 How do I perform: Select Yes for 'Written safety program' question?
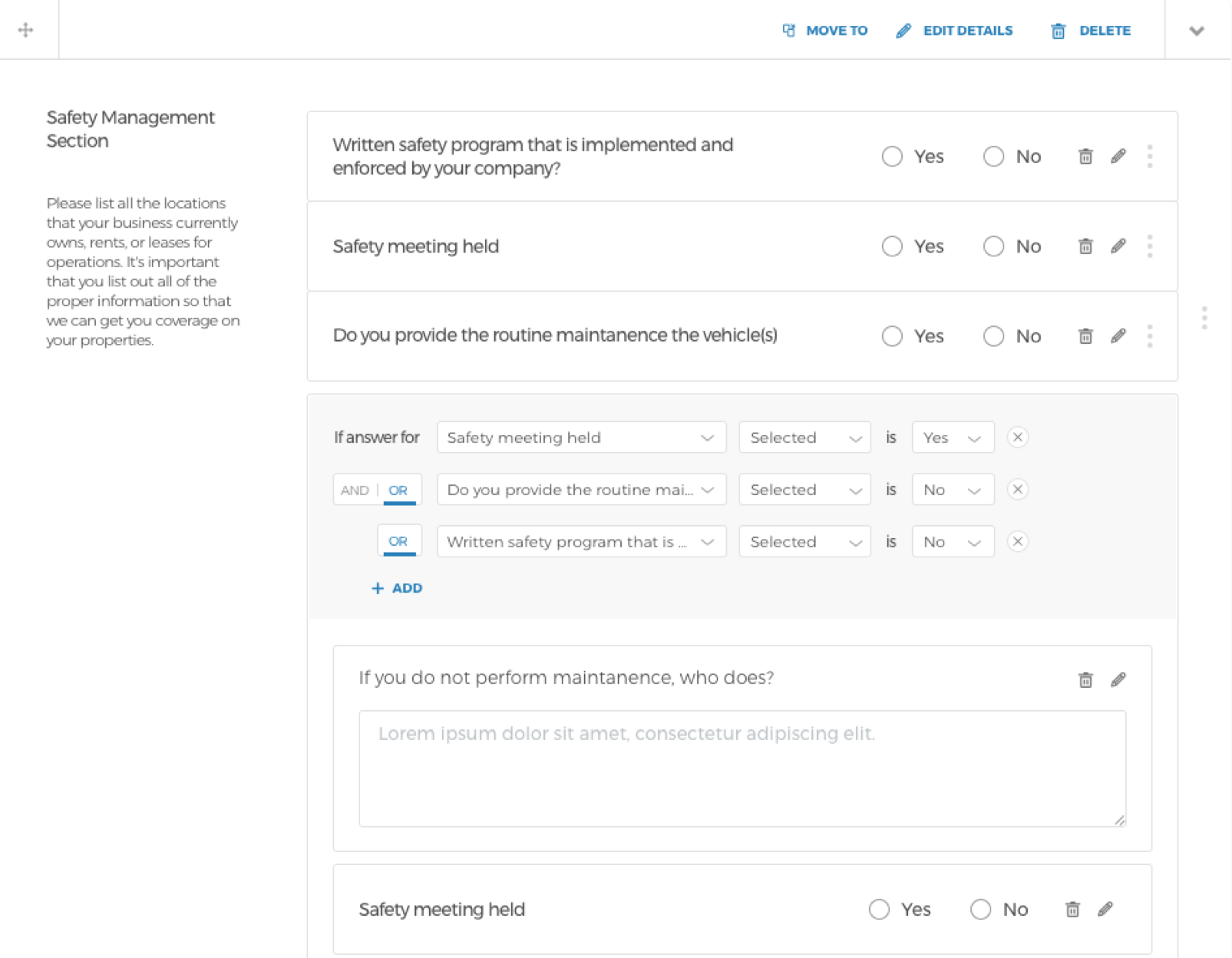(892, 157)
